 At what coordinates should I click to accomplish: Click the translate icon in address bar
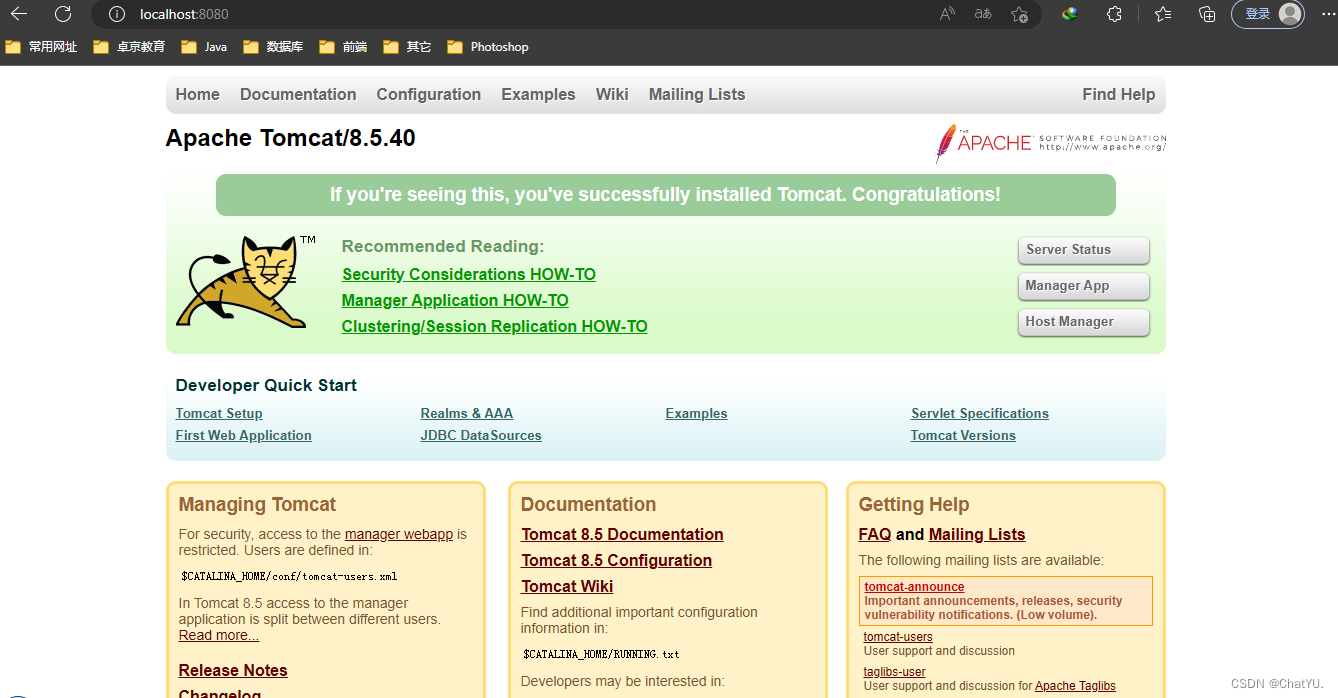click(983, 14)
